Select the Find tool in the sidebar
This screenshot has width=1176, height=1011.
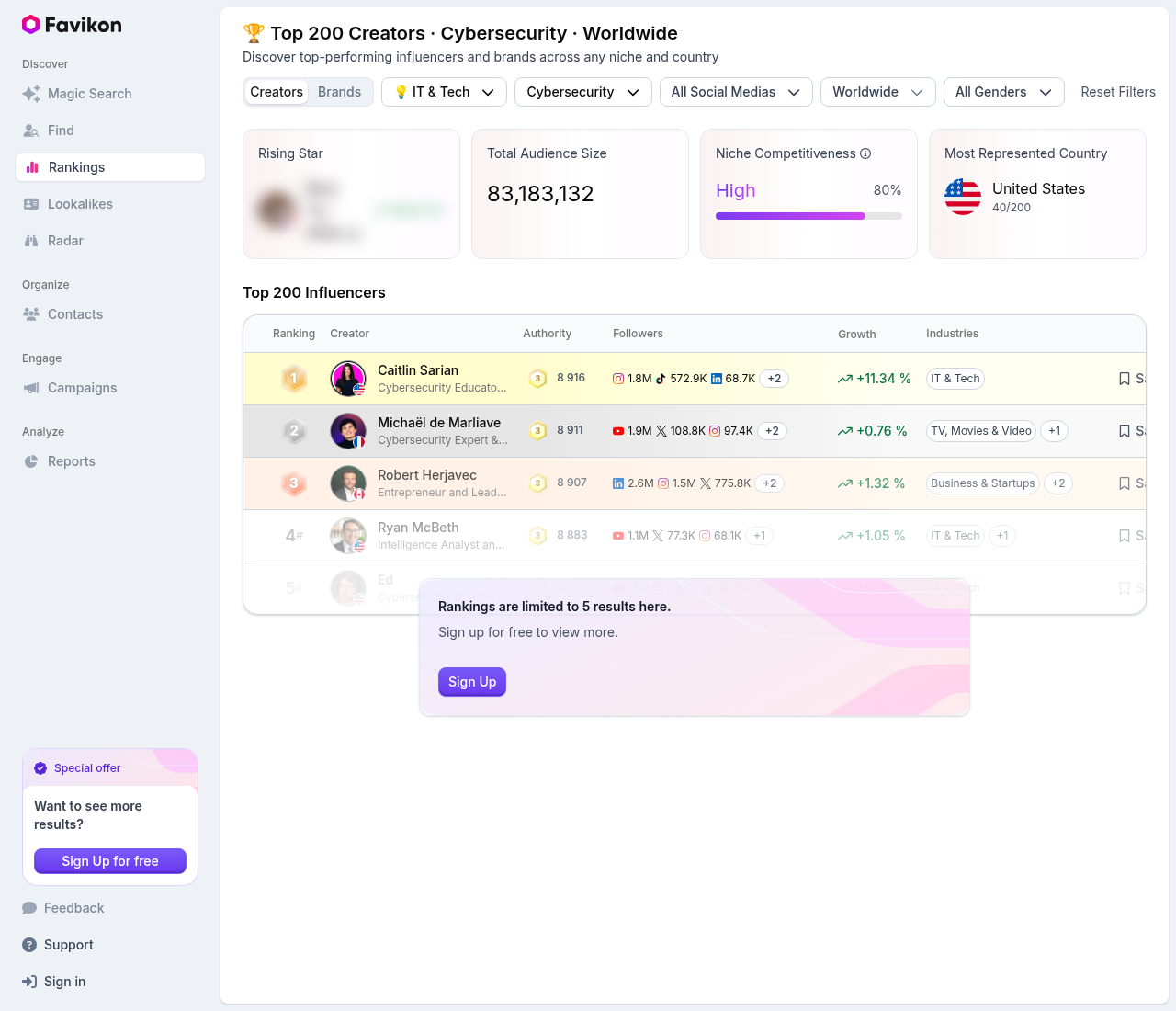click(x=59, y=131)
